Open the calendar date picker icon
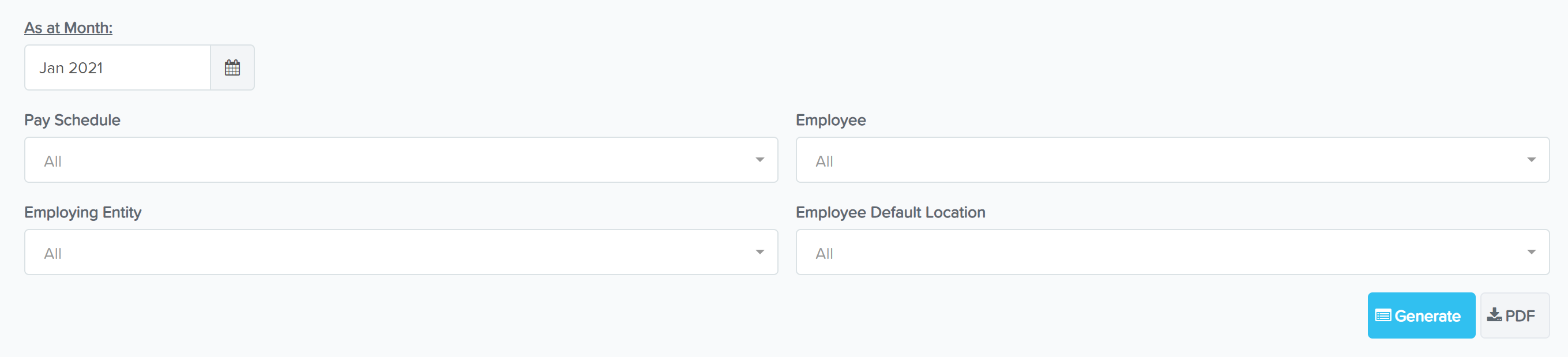Viewport: 1568px width, 357px height. pyautogui.click(x=232, y=67)
